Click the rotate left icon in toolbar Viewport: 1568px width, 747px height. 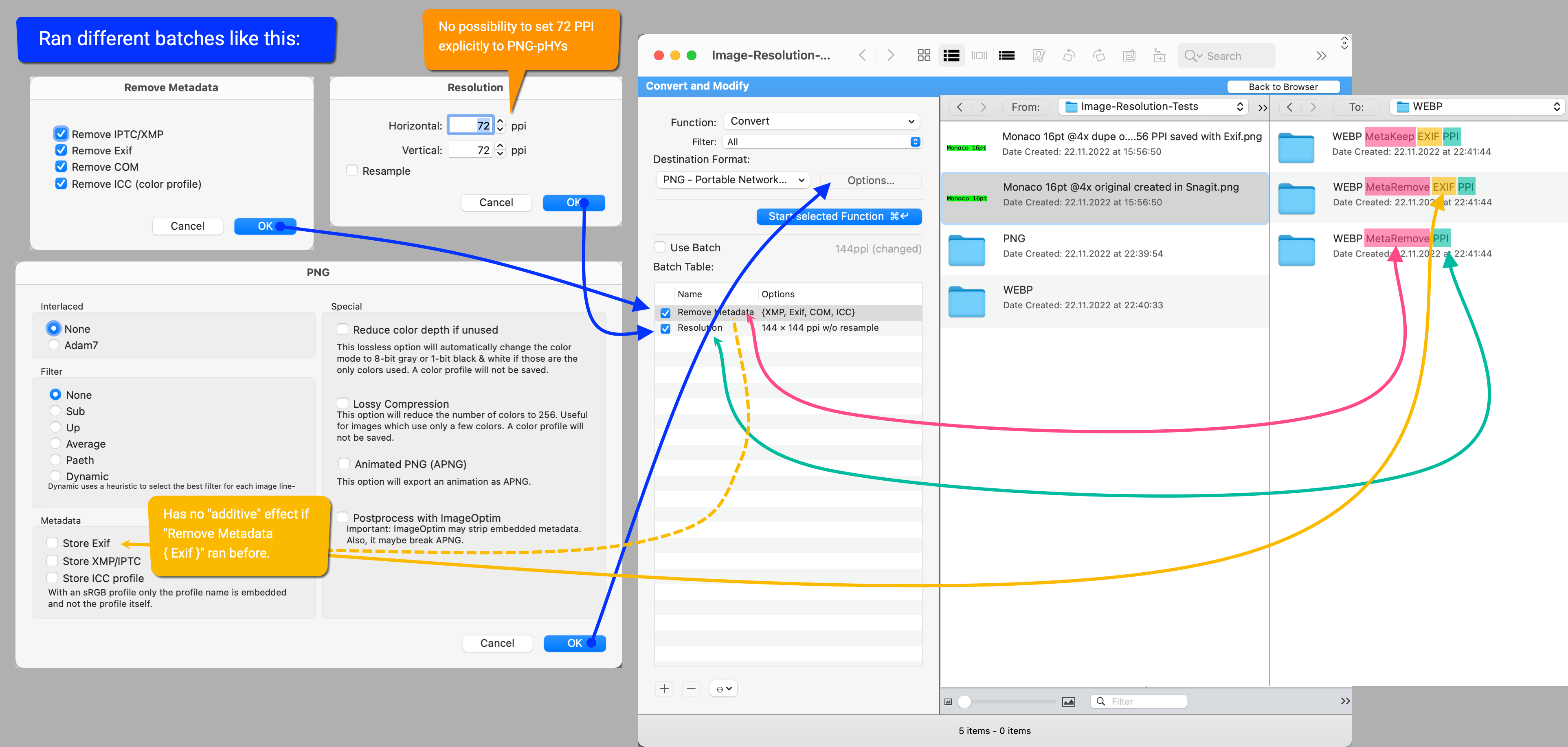click(1067, 56)
